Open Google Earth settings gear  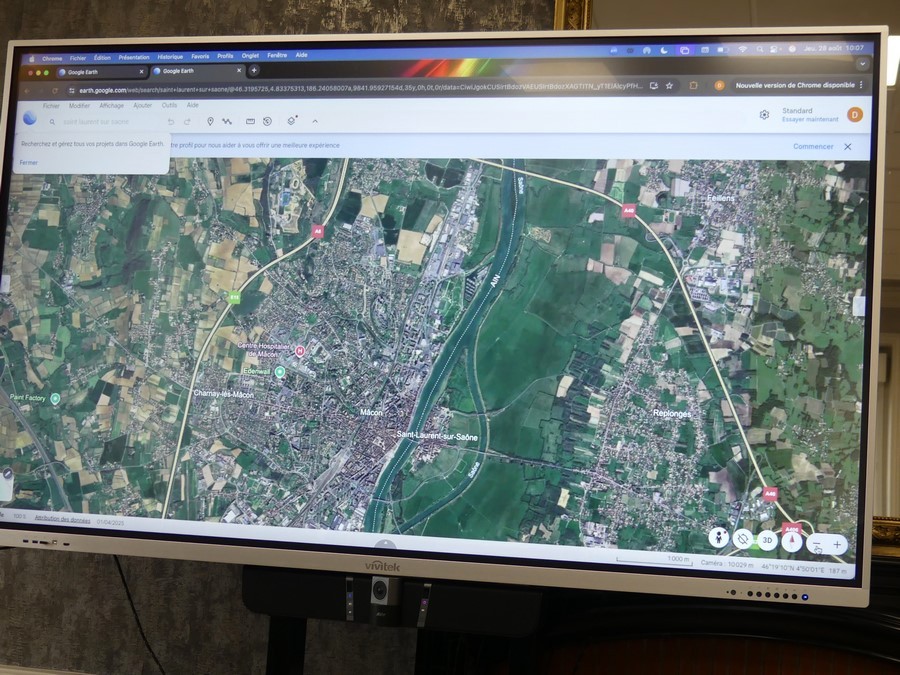[x=764, y=115]
